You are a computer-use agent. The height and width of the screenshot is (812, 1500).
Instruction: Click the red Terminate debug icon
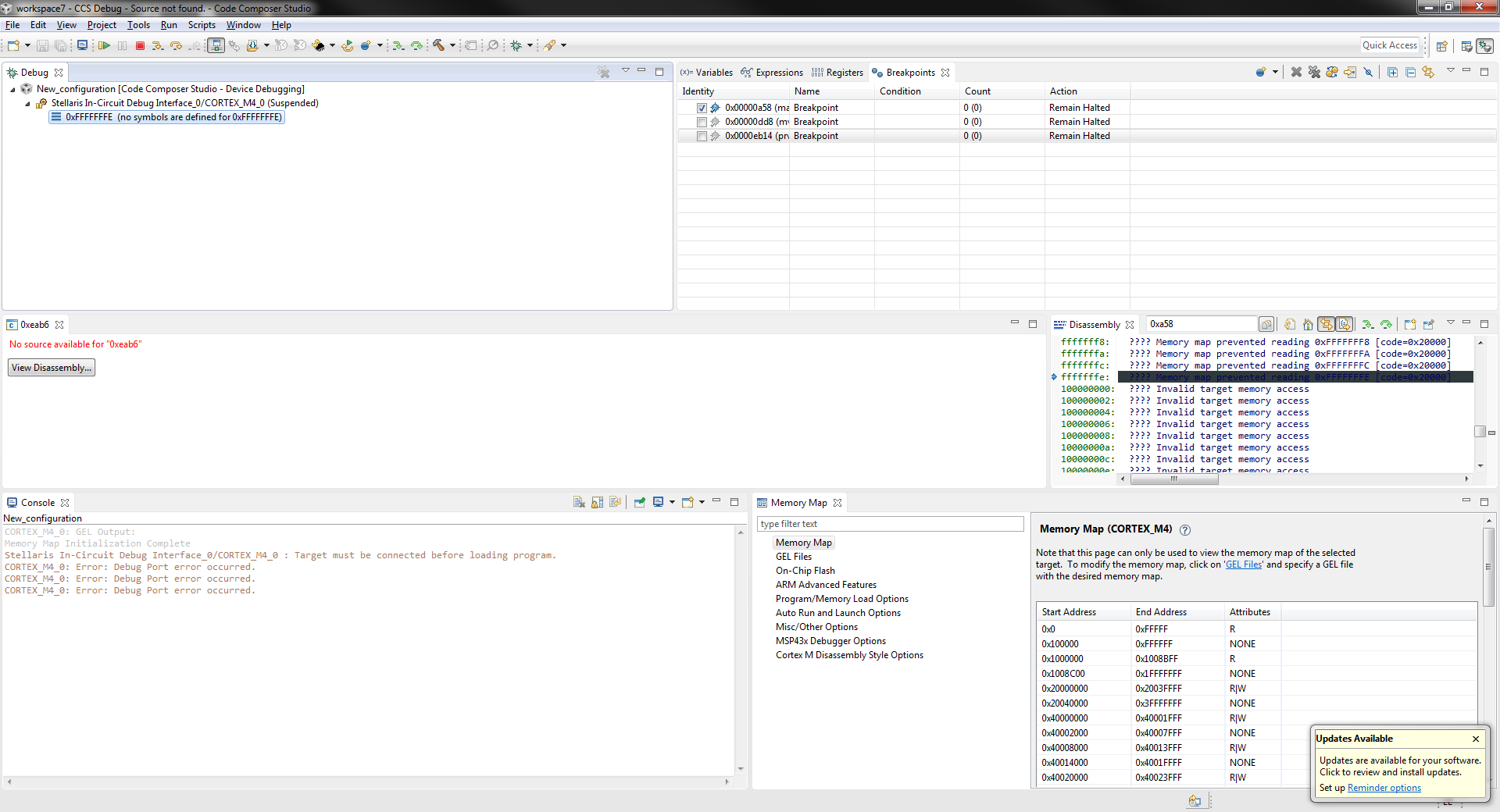point(141,46)
